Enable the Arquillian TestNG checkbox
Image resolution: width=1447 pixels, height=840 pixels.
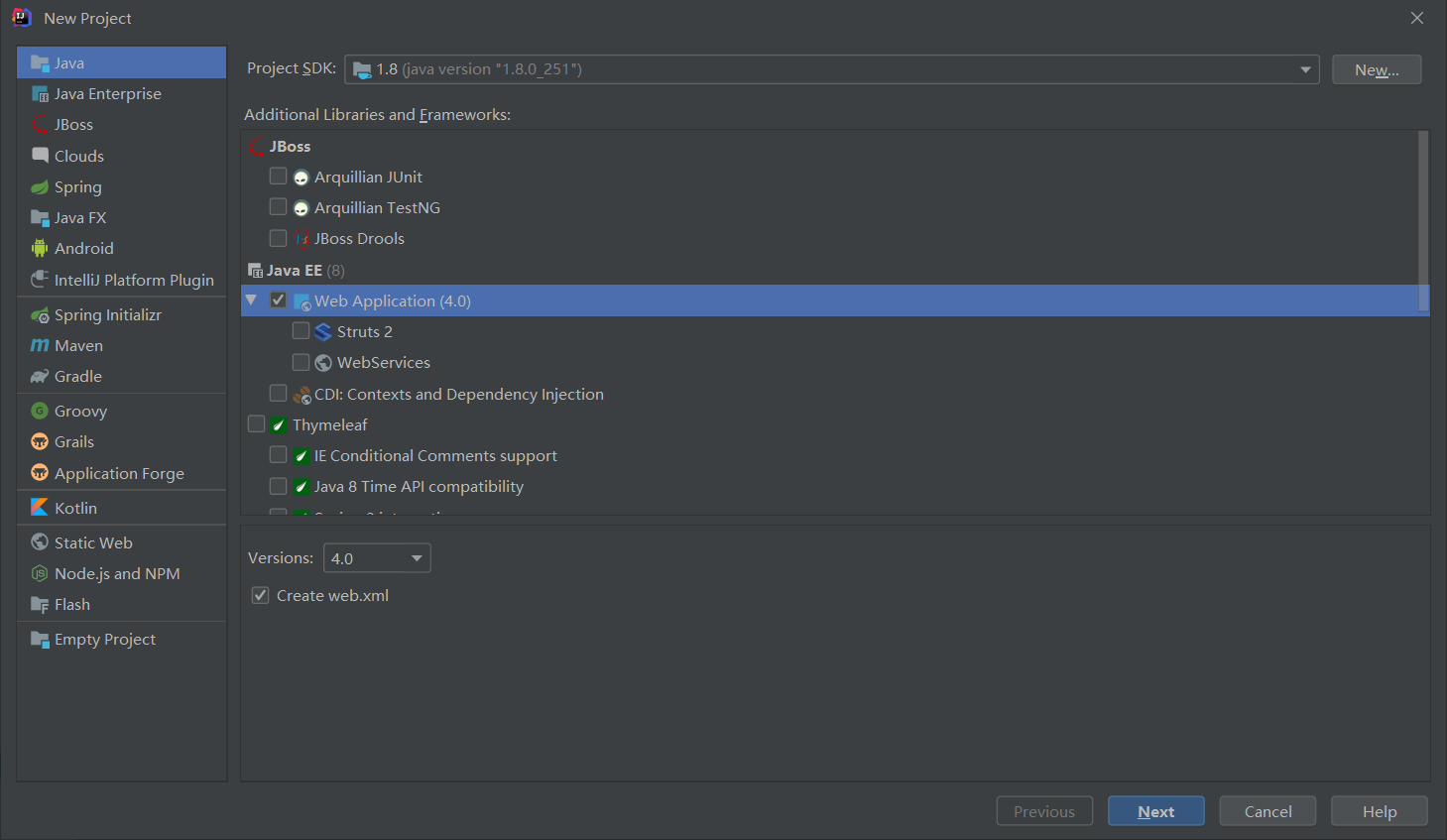pyautogui.click(x=278, y=207)
